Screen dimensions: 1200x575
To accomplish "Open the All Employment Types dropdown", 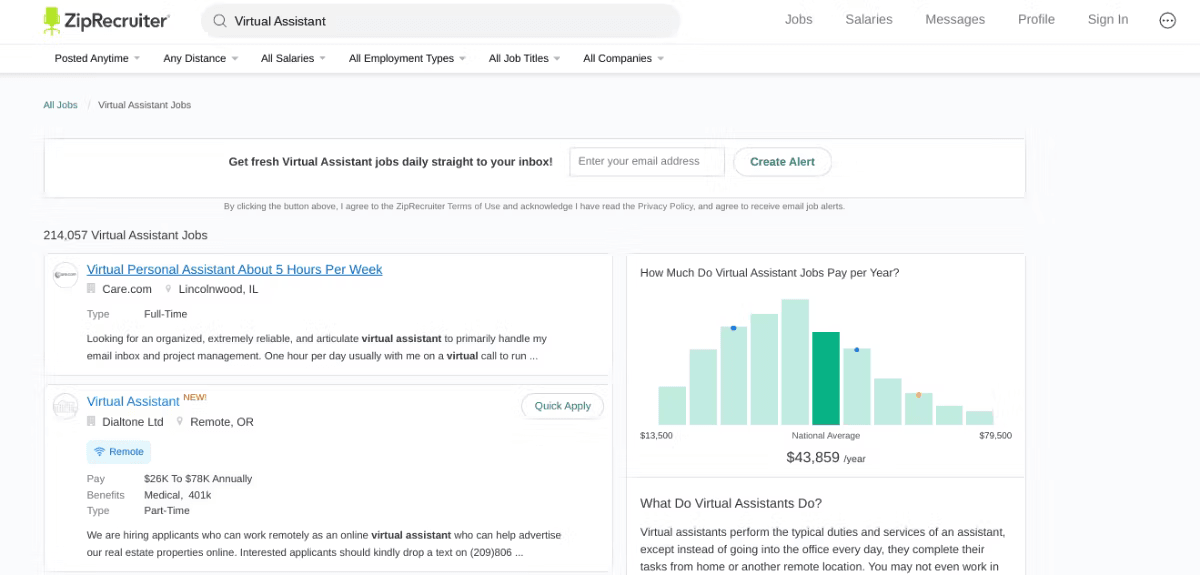I will (x=408, y=58).
